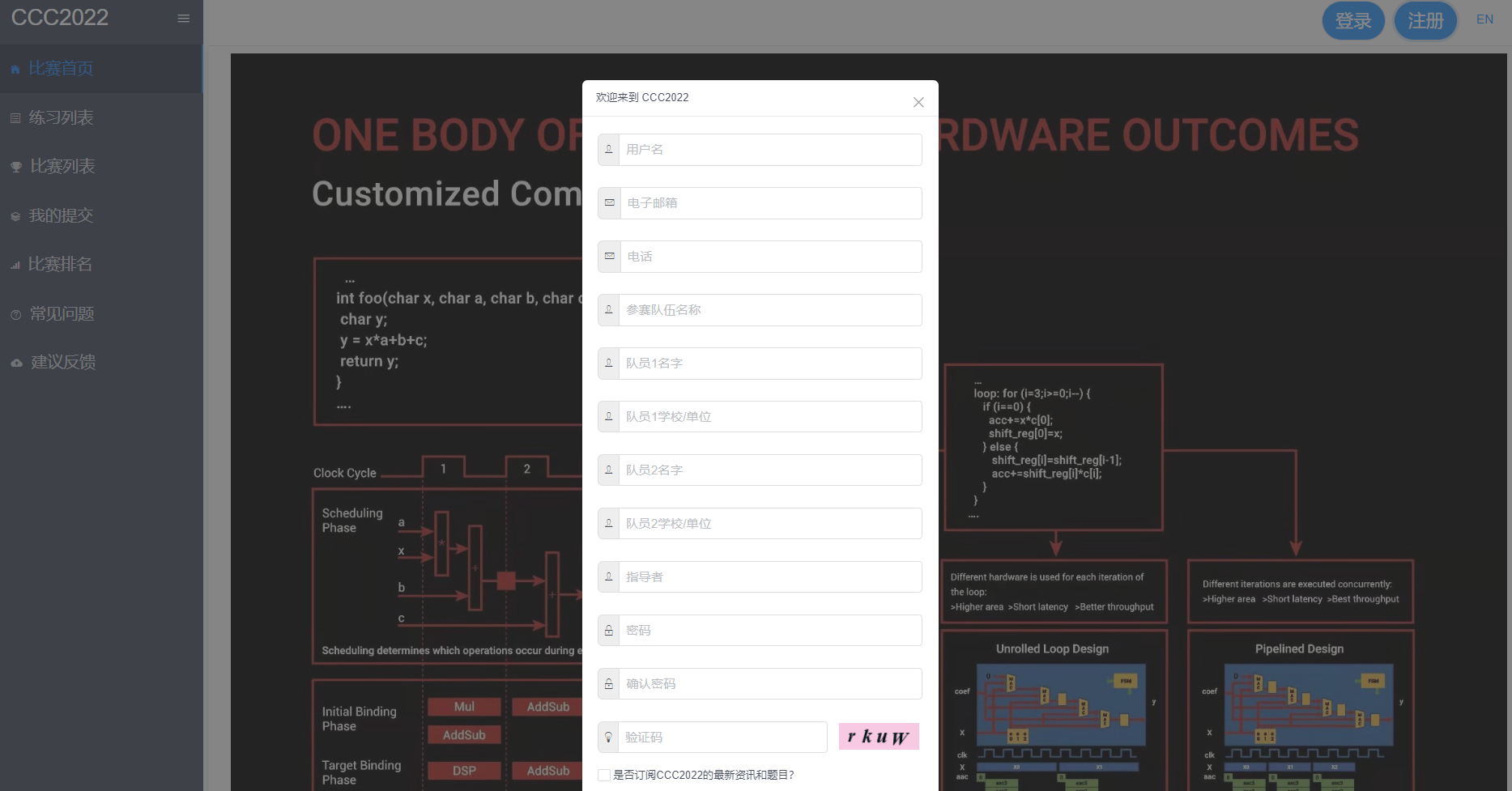Viewport: 1512px width, 791px height.
Task: Click the 登录 button
Action: [1352, 20]
